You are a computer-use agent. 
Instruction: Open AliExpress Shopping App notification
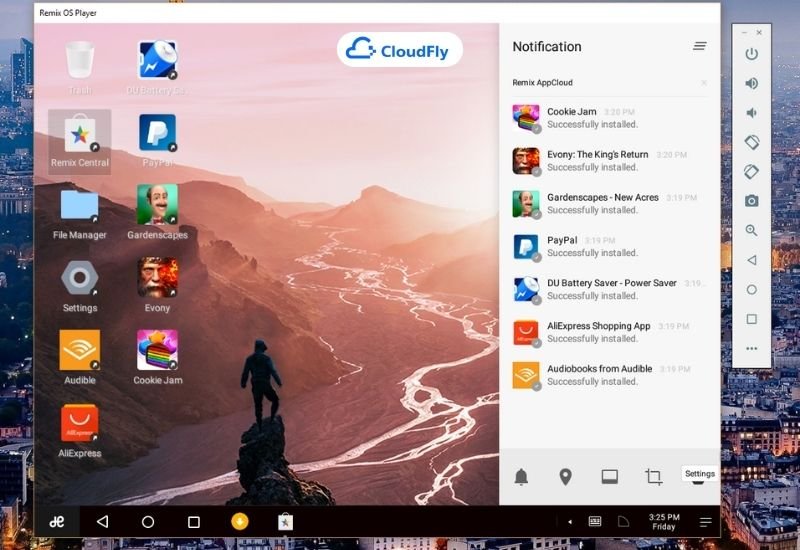point(610,332)
